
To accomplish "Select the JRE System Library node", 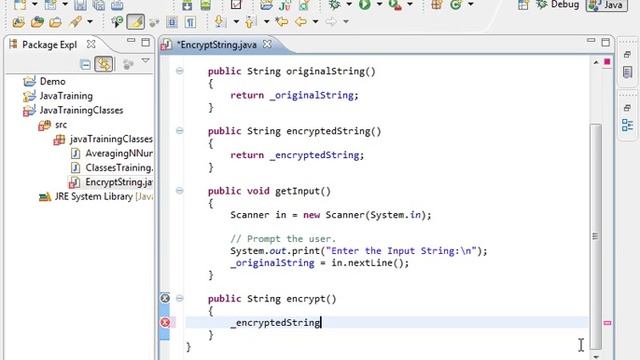I will click(x=96, y=197).
